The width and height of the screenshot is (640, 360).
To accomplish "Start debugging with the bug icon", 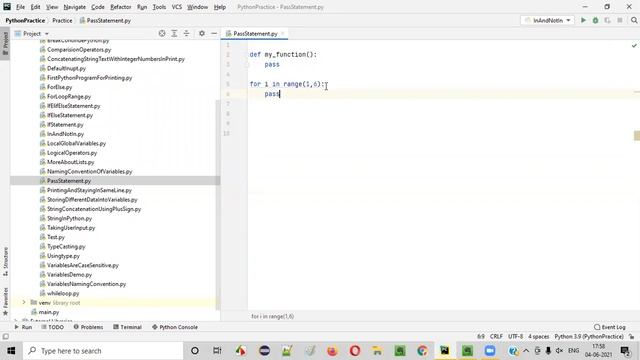I will point(596,20).
